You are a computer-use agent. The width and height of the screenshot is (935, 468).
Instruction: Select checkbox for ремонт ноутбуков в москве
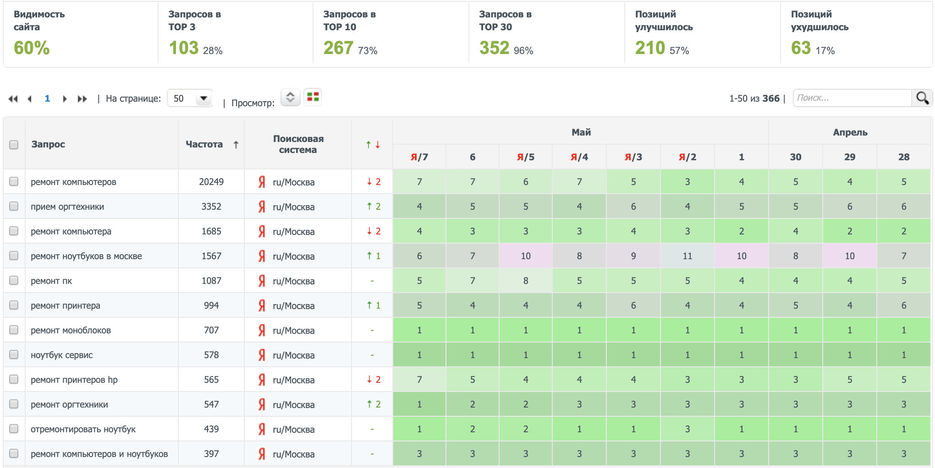point(14,256)
